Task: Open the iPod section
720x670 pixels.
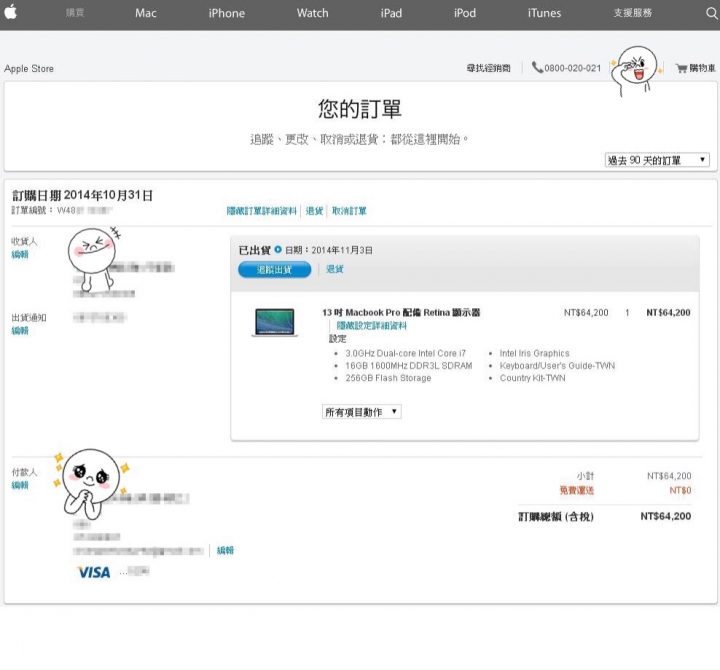Action: point(465,13)
